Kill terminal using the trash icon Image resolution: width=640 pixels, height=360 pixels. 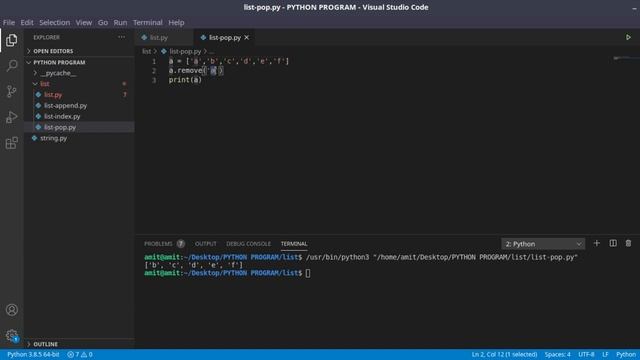628,243
